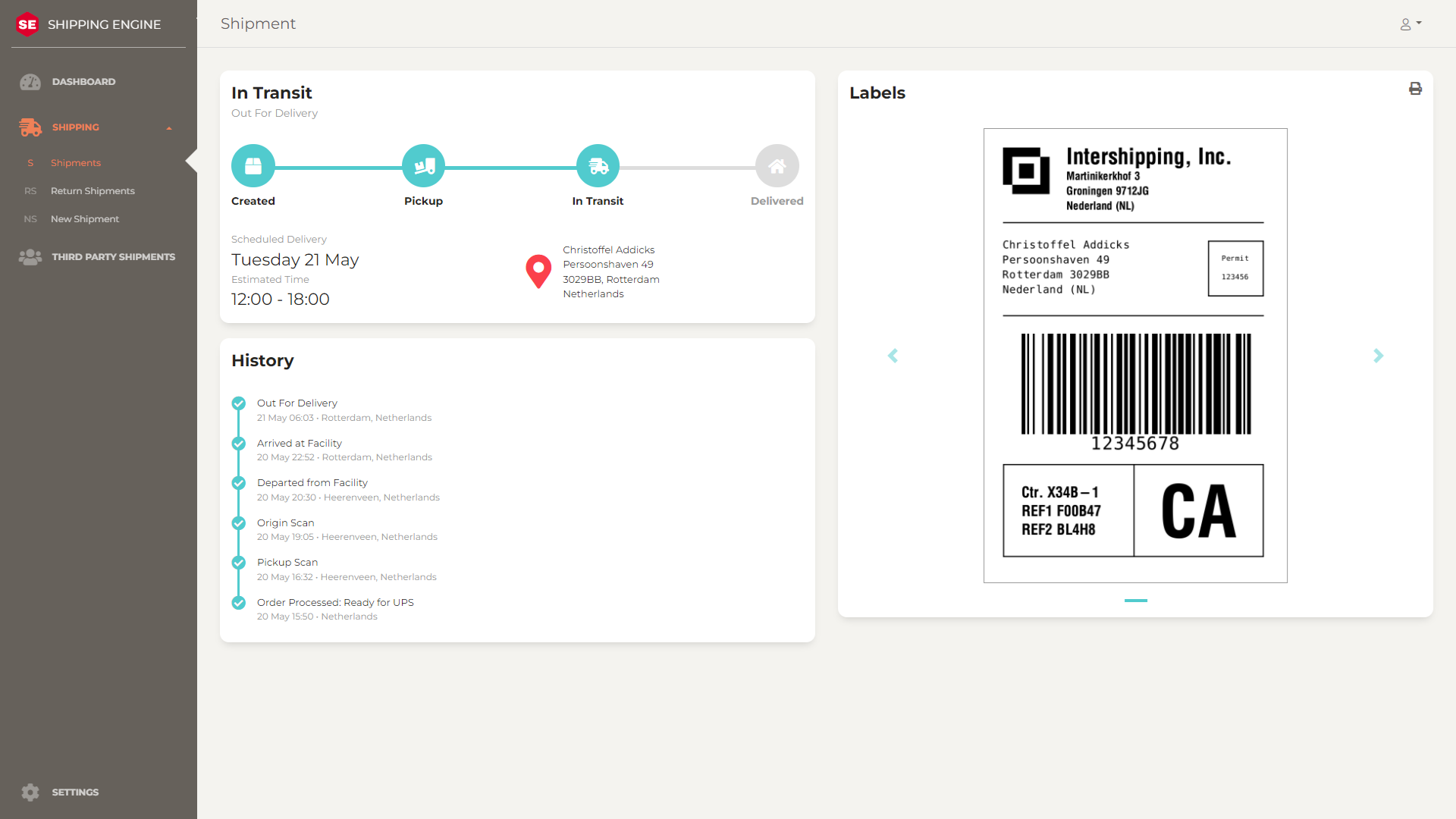
Task: Click the History panel heading
Action: (x=262, y=361)
